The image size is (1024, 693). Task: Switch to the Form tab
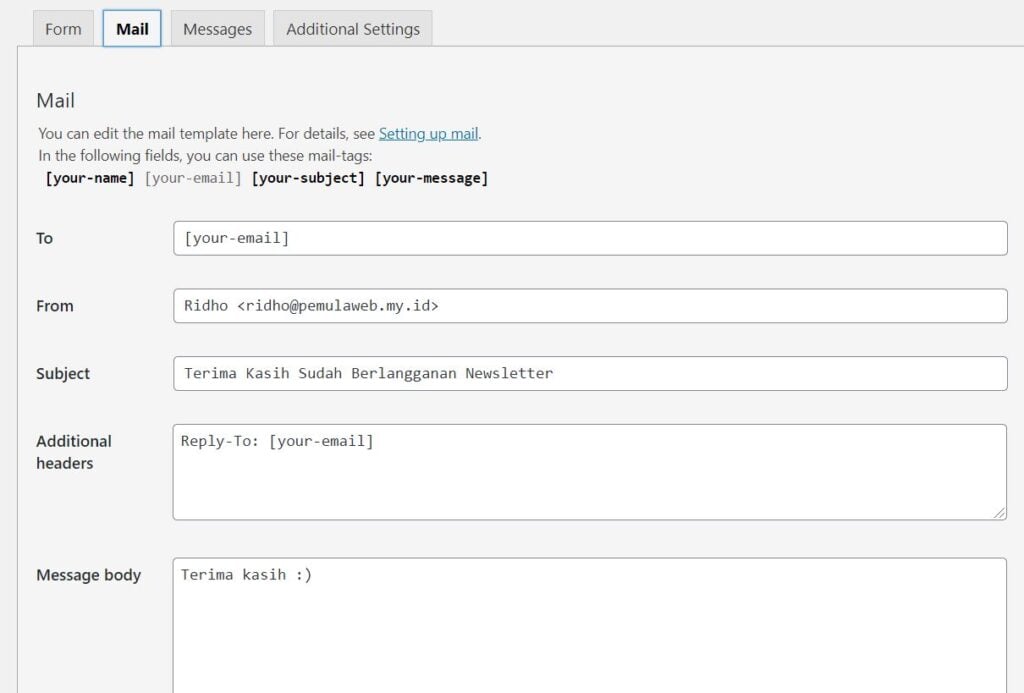[x=63, y=29]
